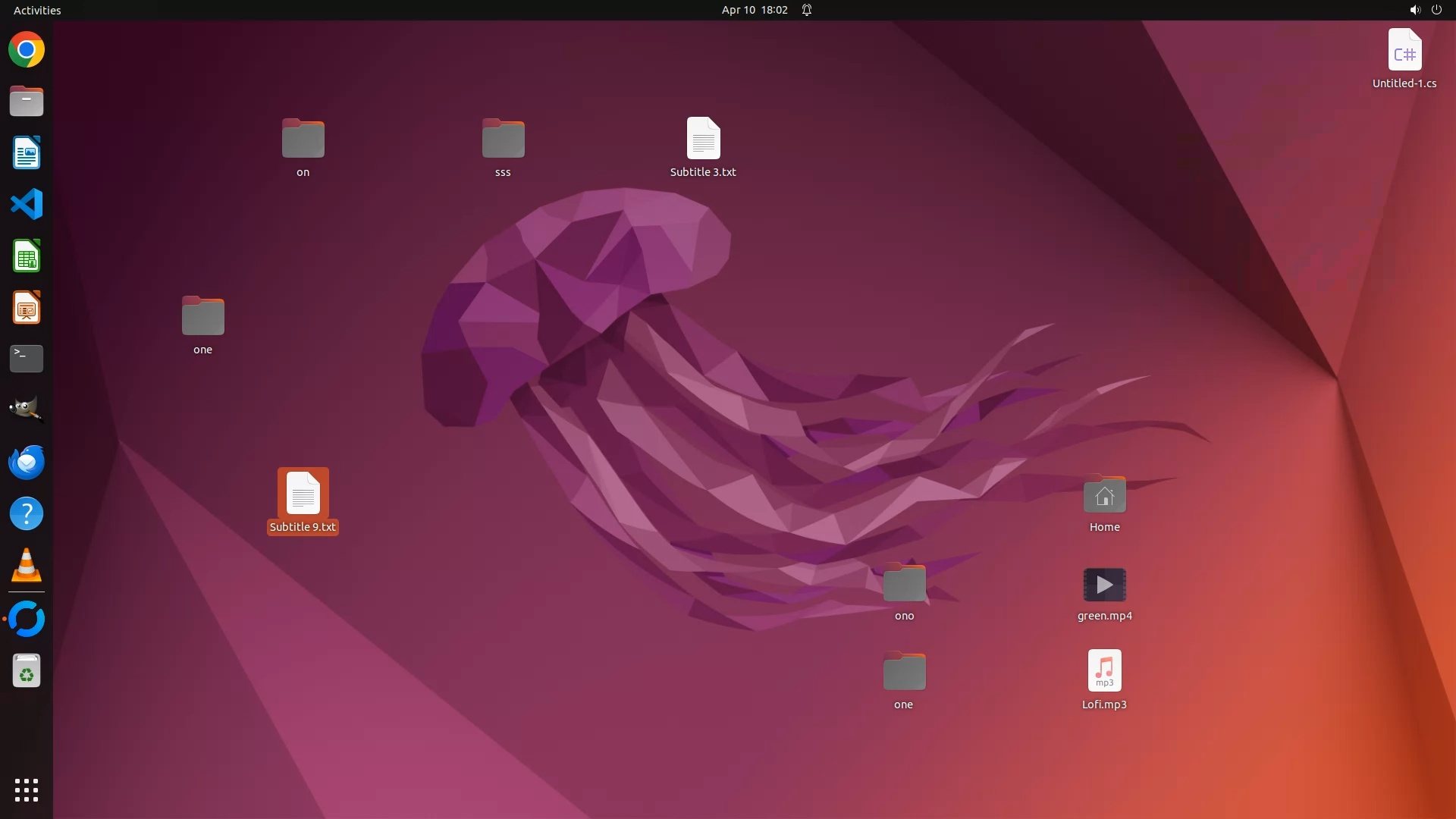Open system menu via power icon

[1436, 10]
